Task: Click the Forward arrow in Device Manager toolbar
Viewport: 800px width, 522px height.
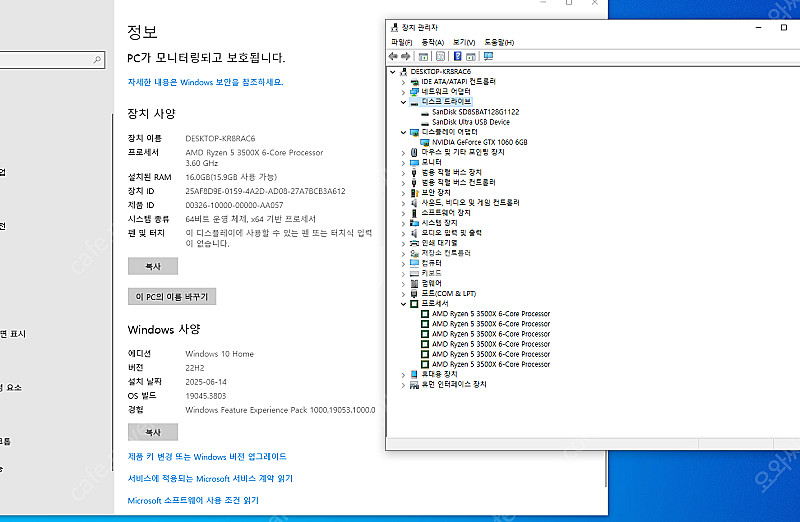Action: coord(406,56)
